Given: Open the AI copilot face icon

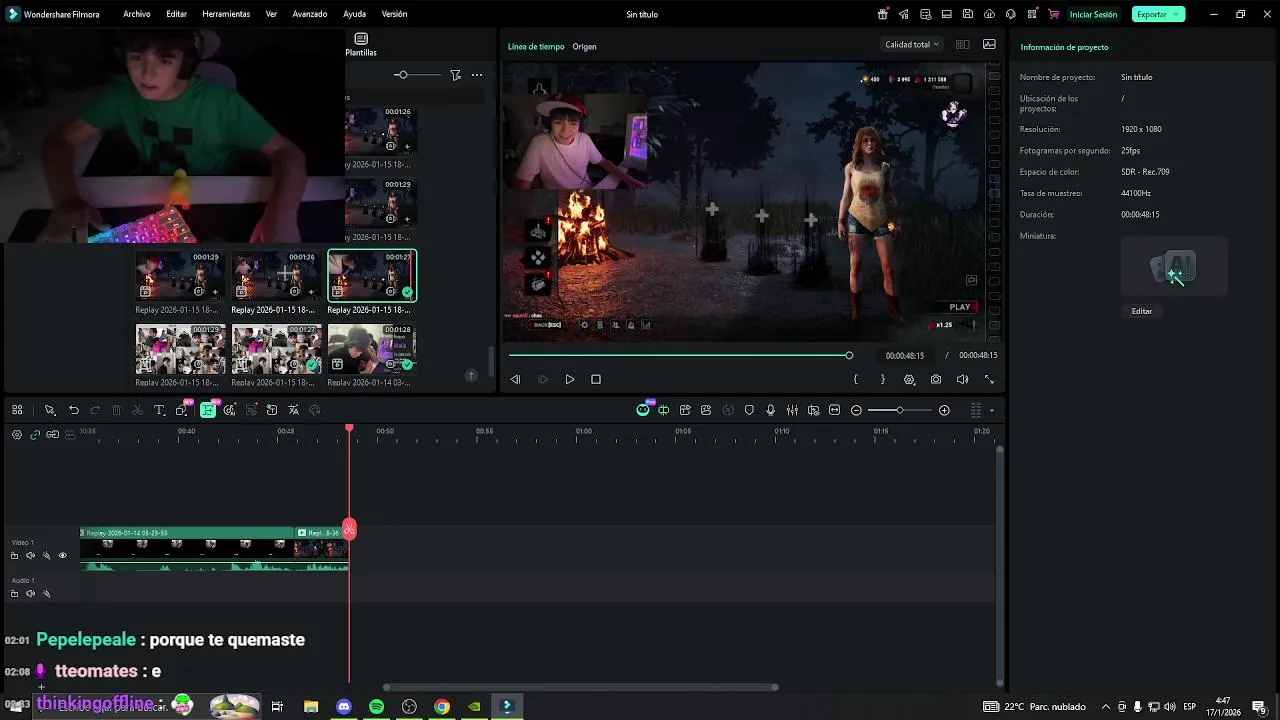Looking at the screenshot, I should 643,410.
